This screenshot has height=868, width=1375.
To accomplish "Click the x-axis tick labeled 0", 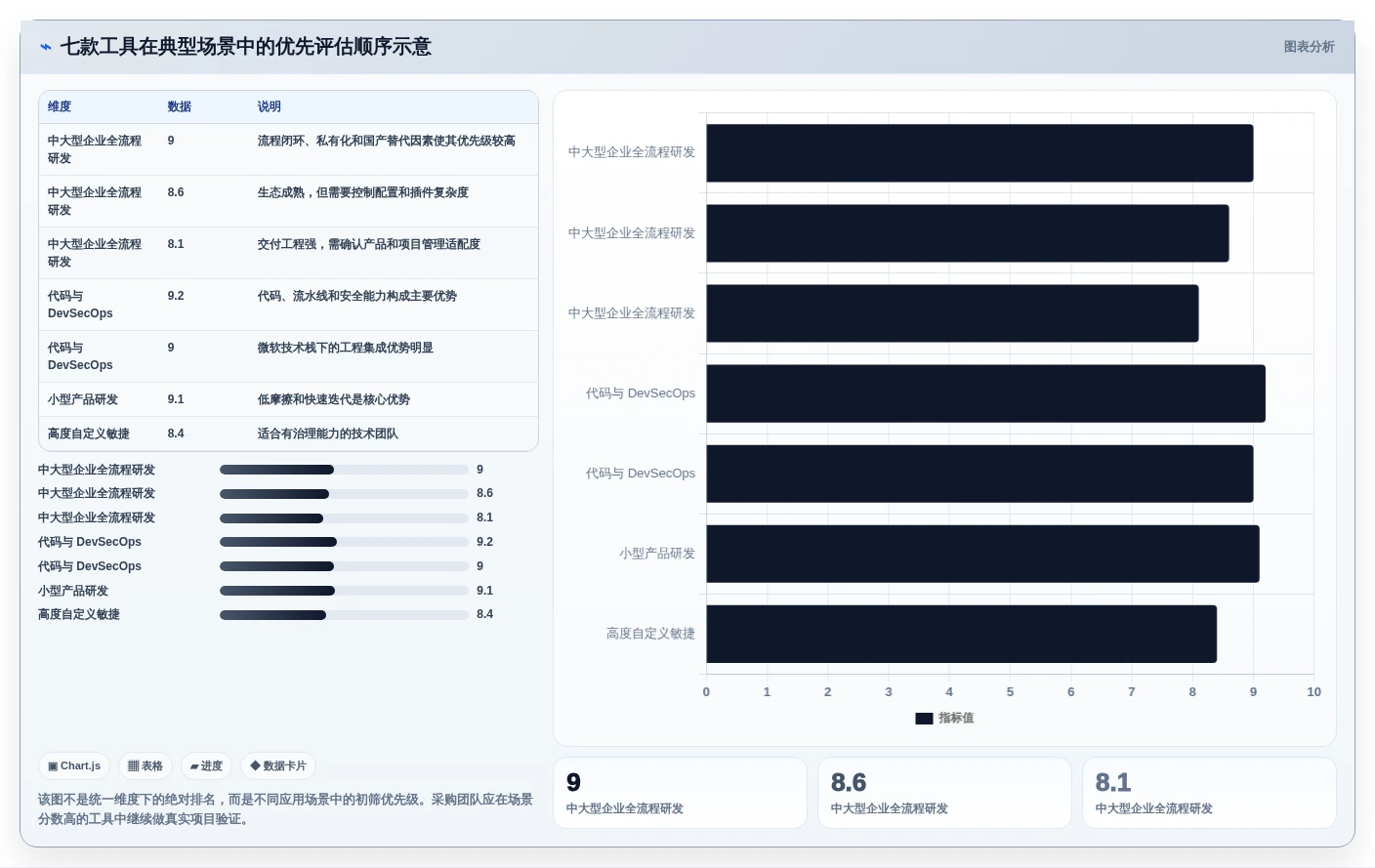I will [x=706, y=691].
